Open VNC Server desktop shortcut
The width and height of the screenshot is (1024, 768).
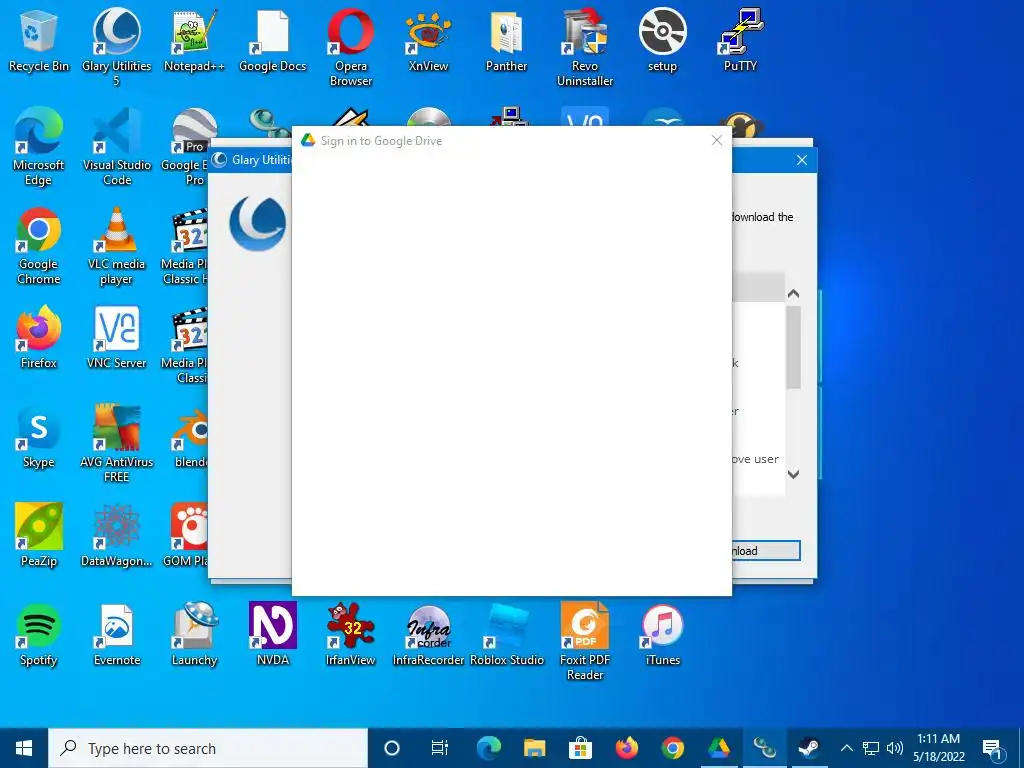coord(116,337)
